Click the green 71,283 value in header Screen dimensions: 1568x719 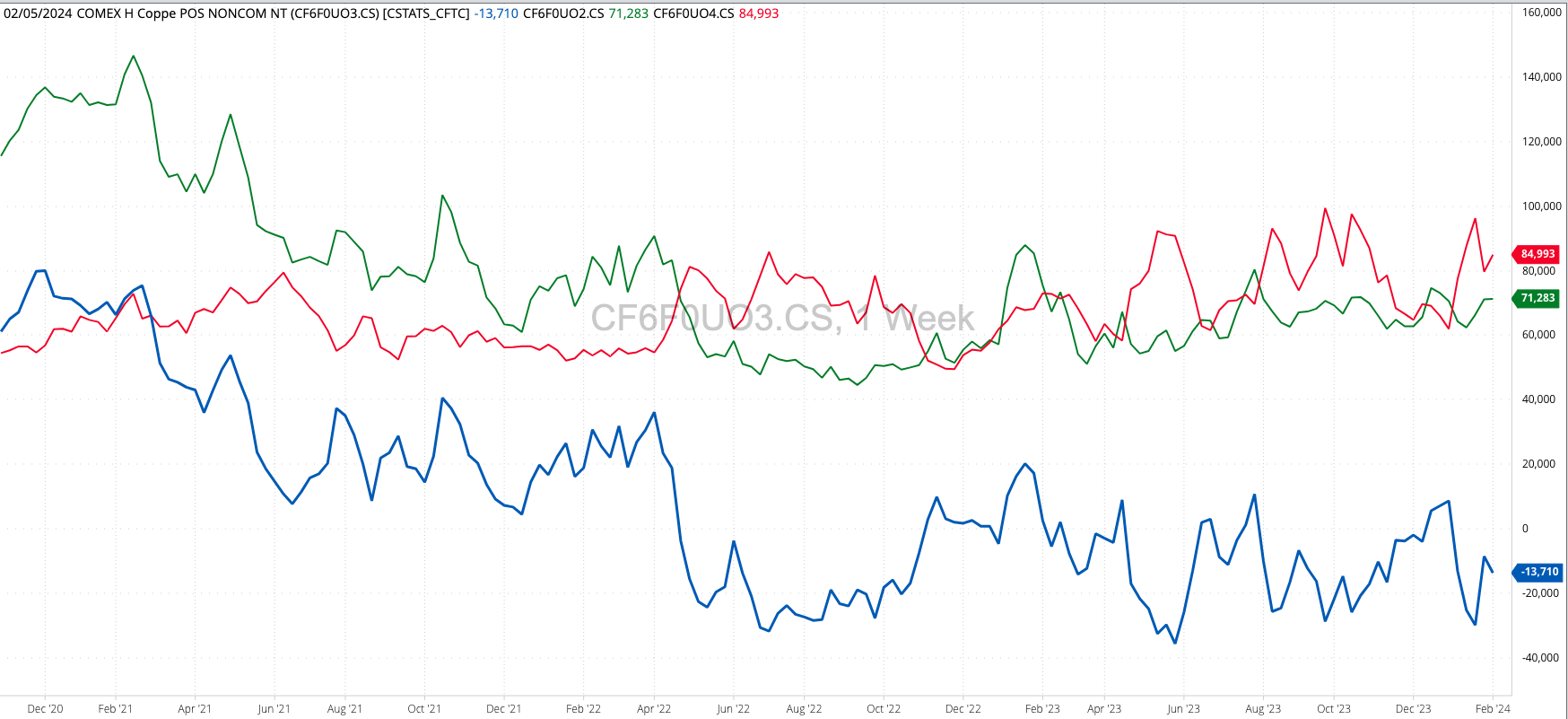click(628, 13)
